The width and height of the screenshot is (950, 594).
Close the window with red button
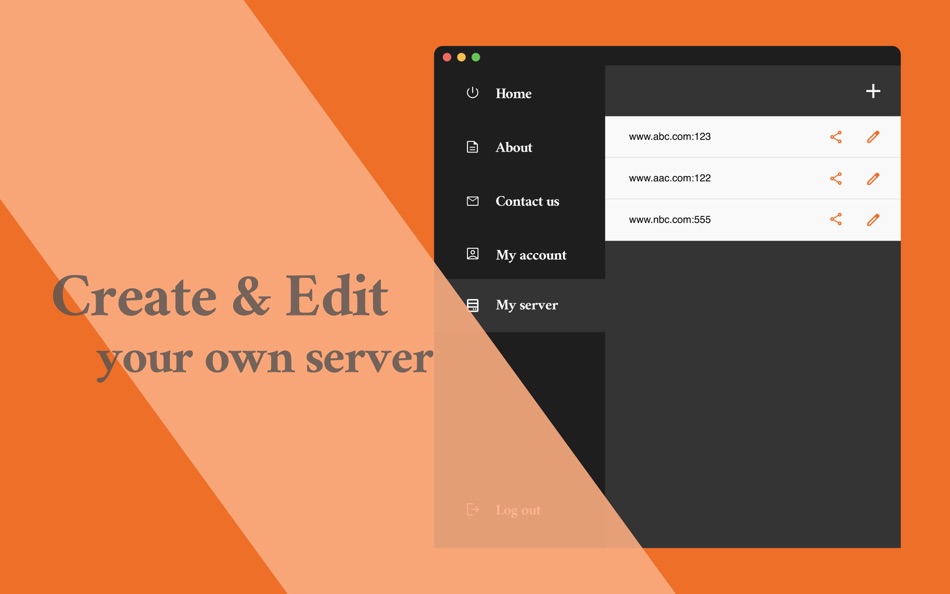pos(447,57)
